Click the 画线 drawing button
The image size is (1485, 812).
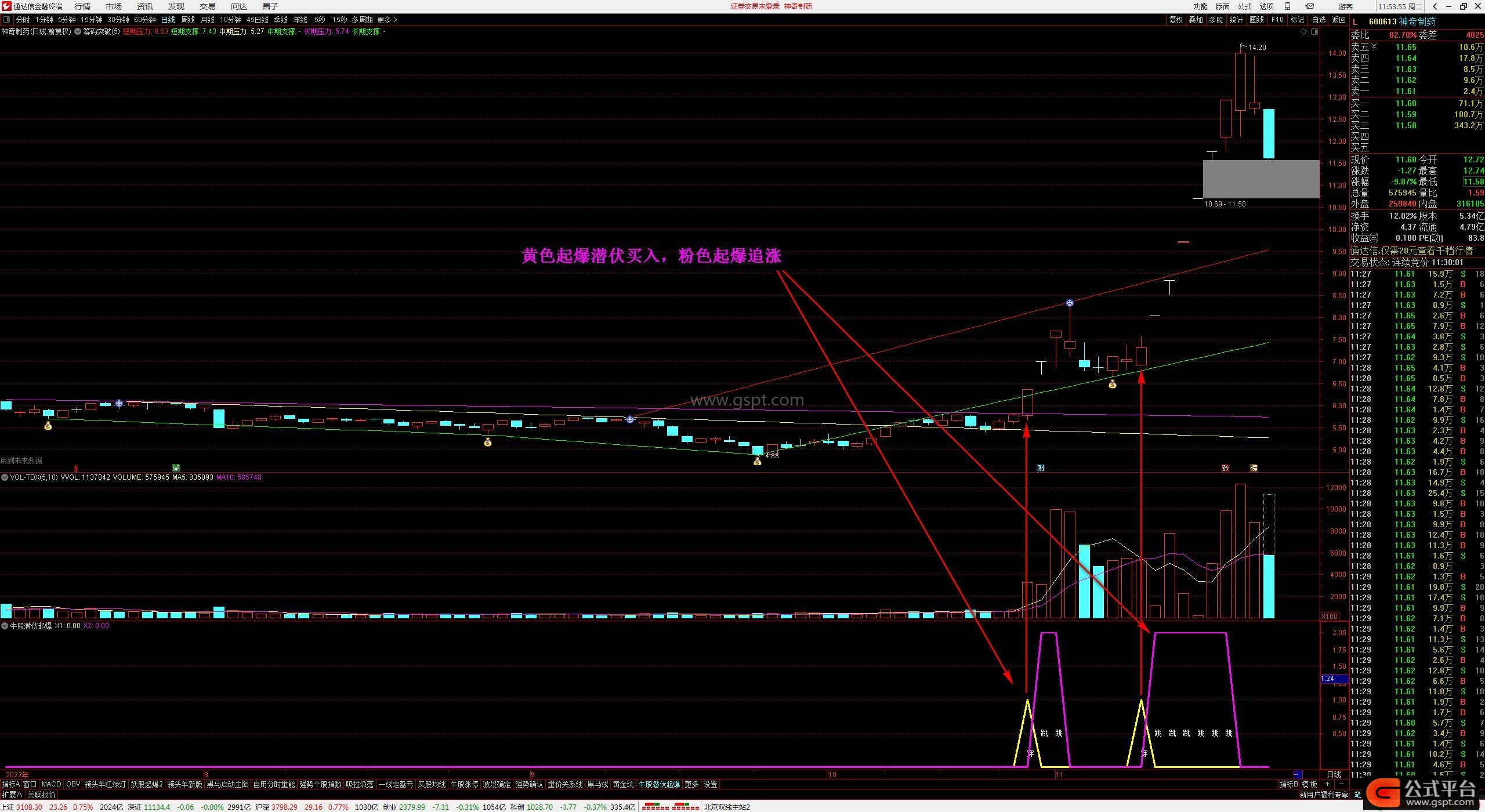pyautogui.click(x=1256, y=20)
